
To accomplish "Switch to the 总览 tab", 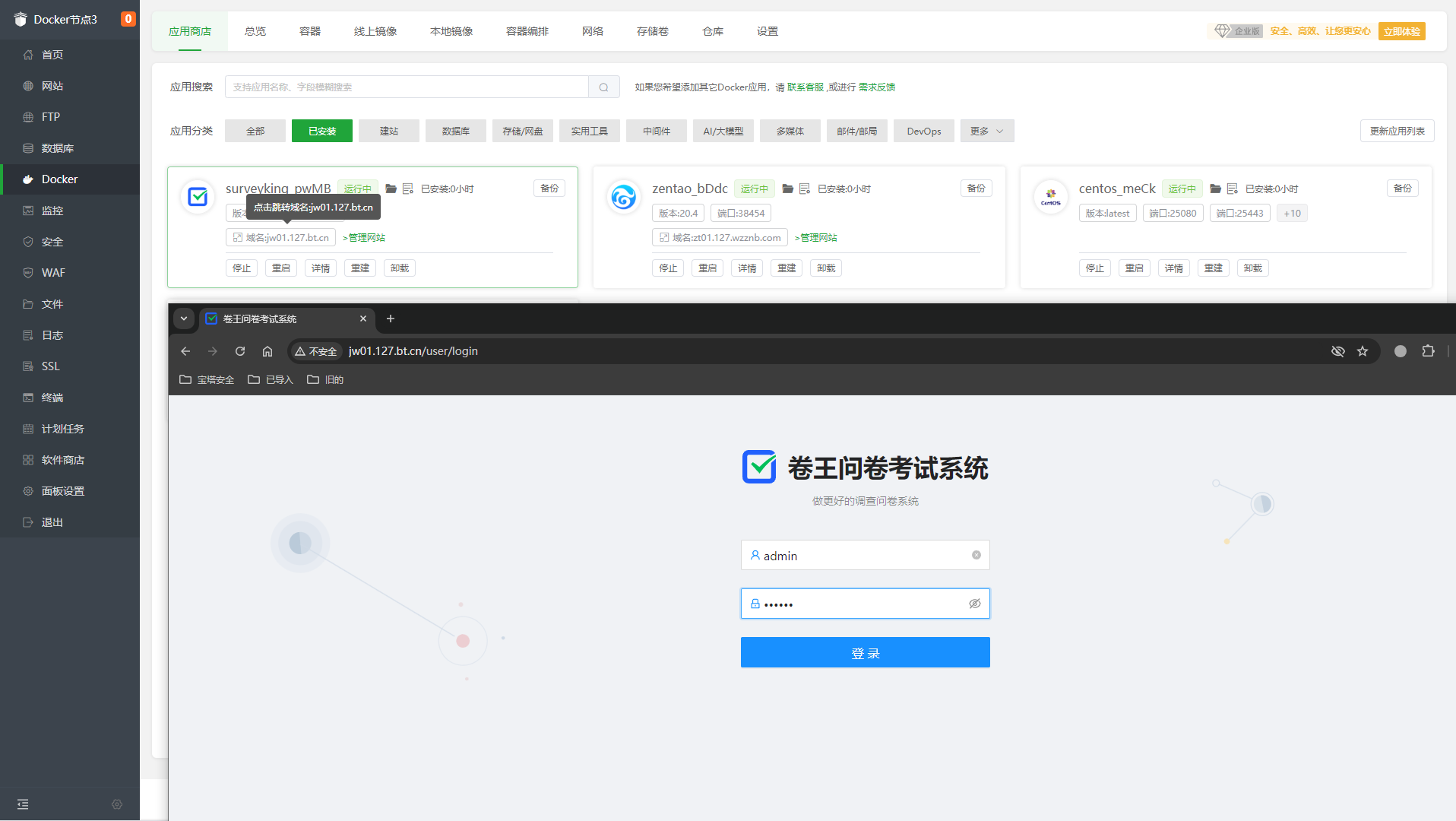I will pos(255,31).
